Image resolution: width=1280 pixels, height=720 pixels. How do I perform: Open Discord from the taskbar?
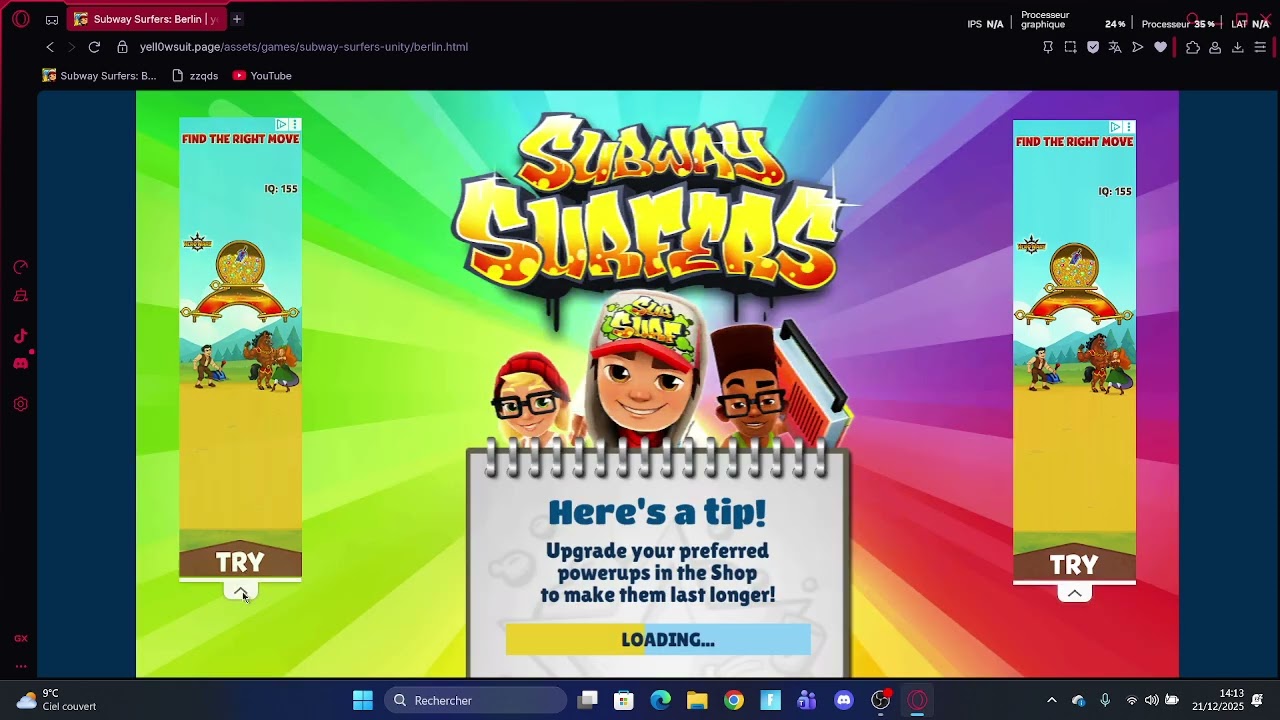844,700
